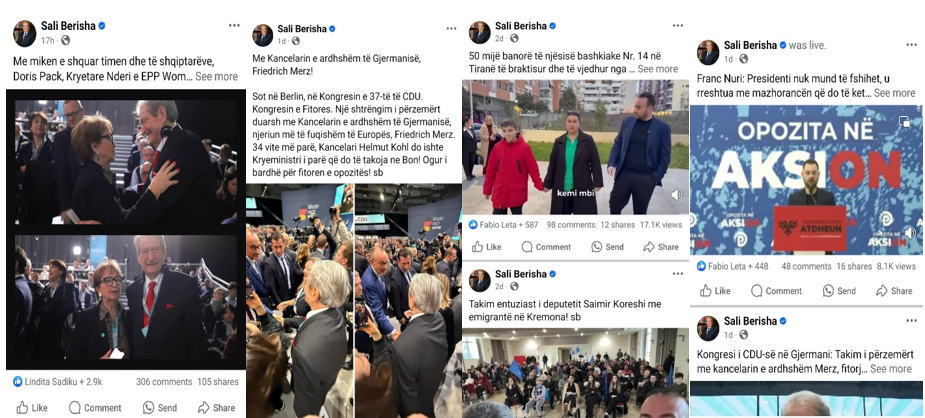Share the 50 mijë banorë video post
This screenshot has height=418, width=925.
click(661, 247)
